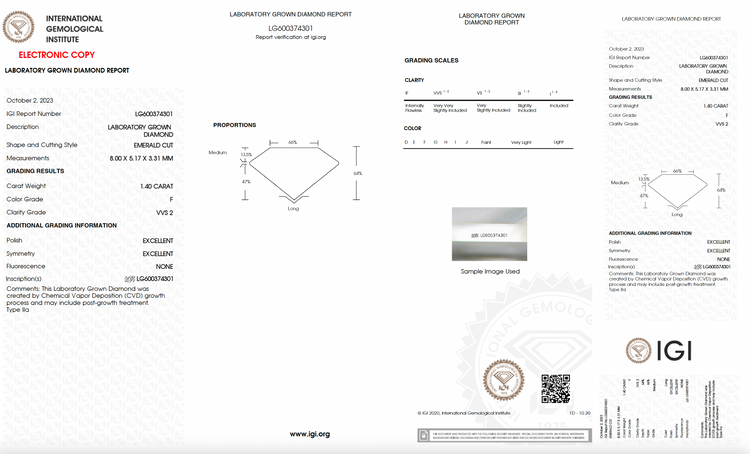This screenshot has width=750, height=454.
Task: Click the large IGI logo on the right panel
Action: pos(659,350)
